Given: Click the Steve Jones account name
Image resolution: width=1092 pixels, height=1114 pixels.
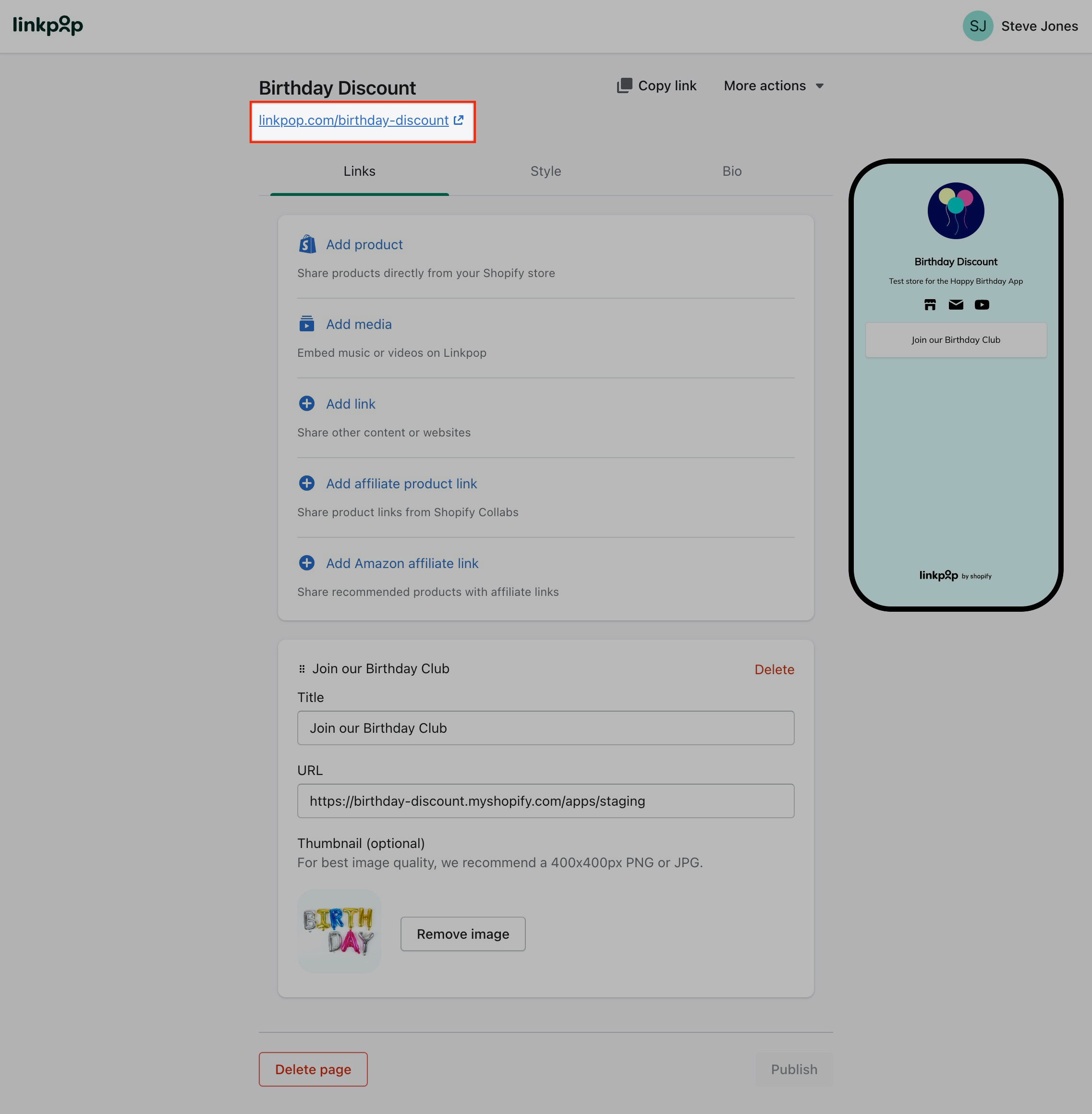Looking at the screenshot, I should tap(1039, 26).
